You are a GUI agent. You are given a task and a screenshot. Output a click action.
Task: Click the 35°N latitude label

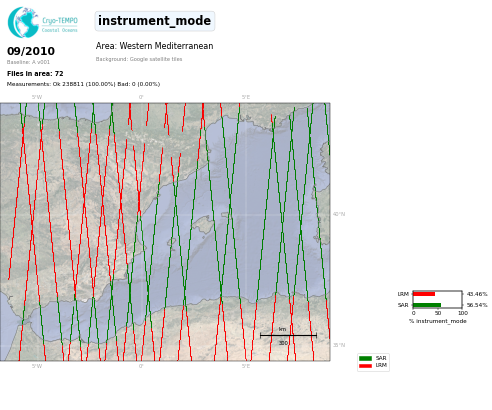(339, 345)
